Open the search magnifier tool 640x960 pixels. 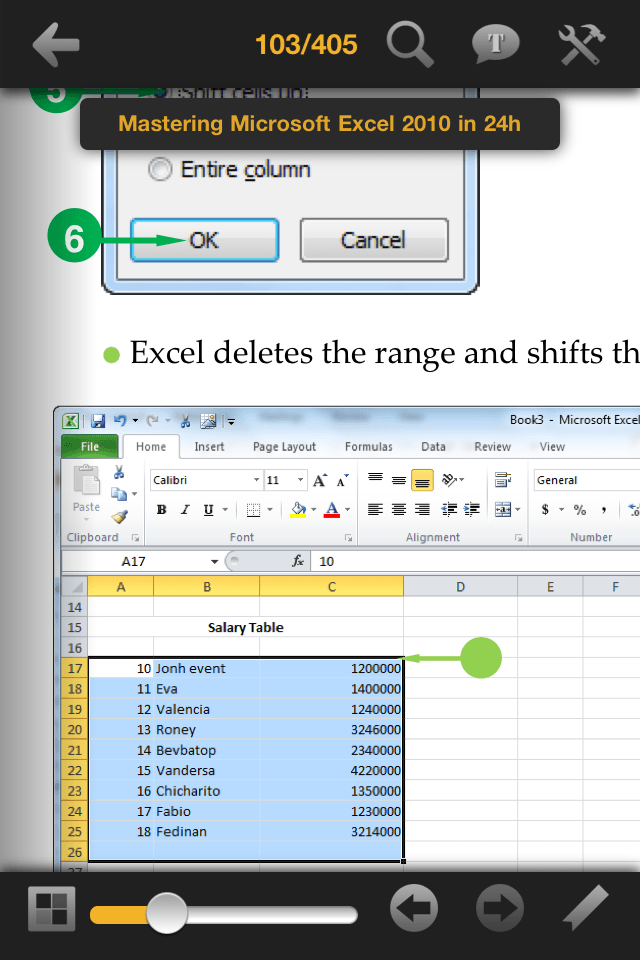coord(410,44)
